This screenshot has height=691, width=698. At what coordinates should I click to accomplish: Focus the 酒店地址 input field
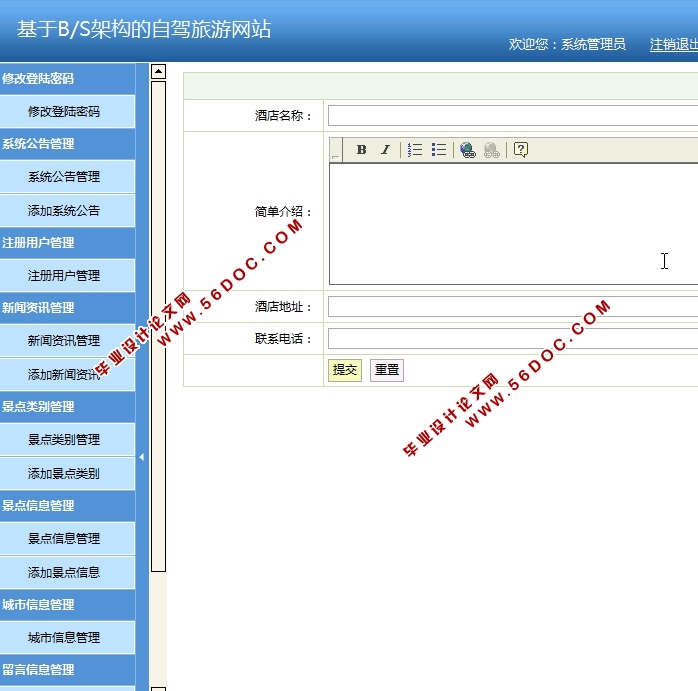pyautogui.click(x=513, y=307)
